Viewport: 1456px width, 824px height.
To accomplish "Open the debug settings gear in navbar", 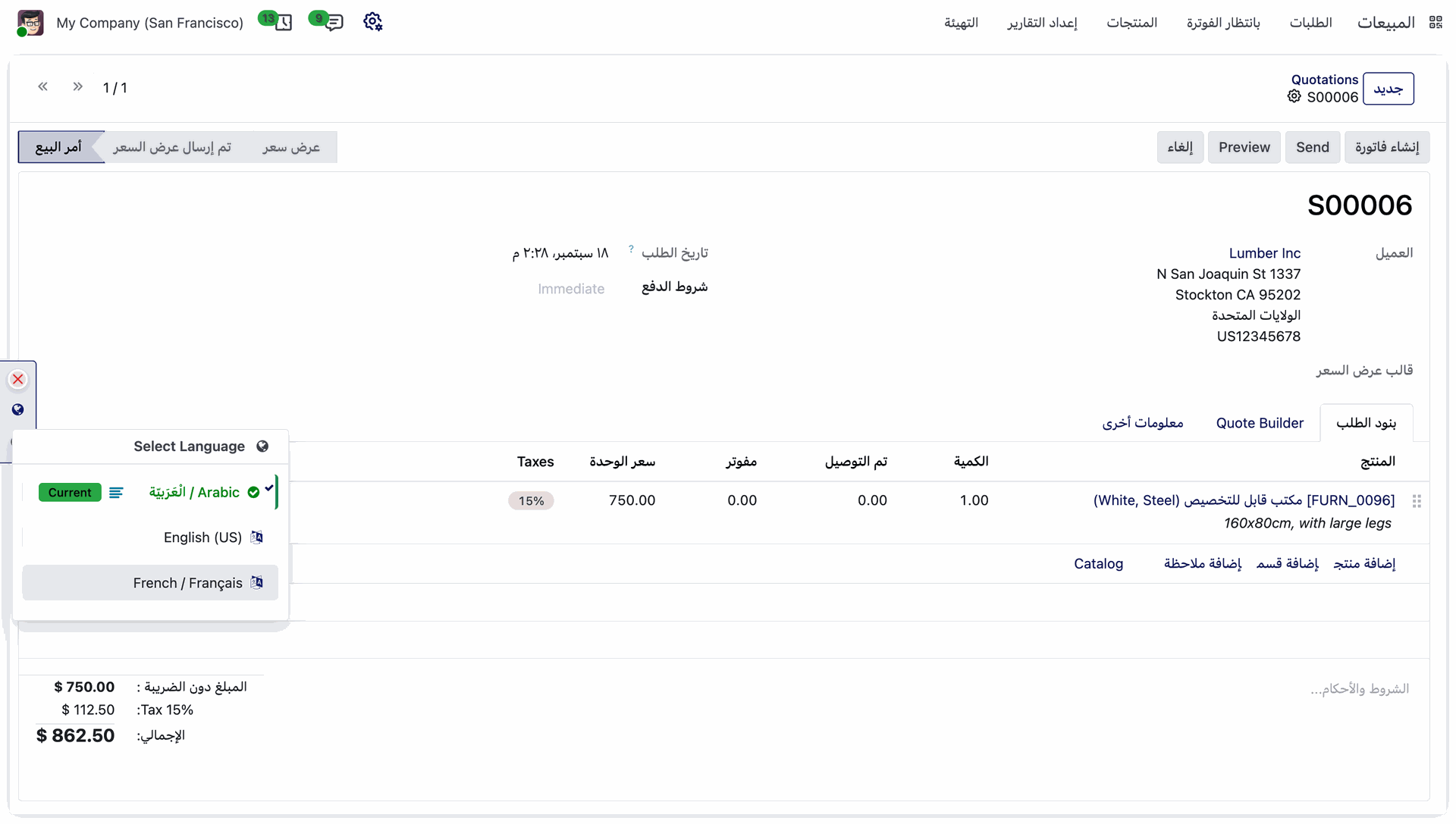I will (x=372, y=22).
